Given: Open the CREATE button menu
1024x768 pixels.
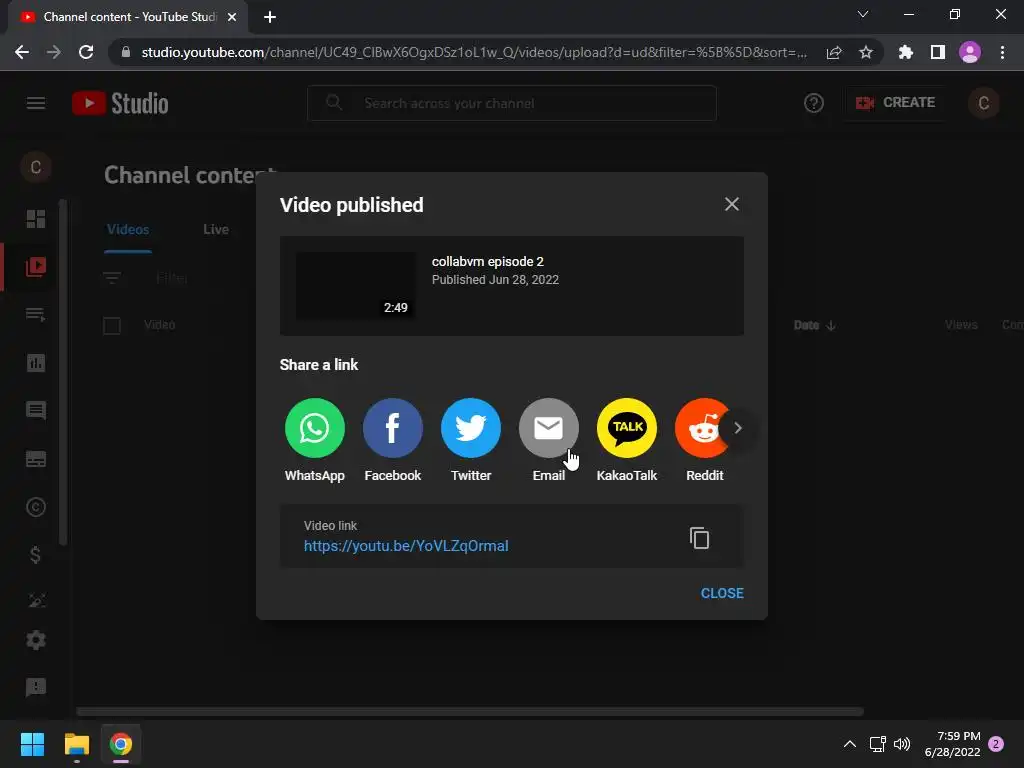Looking at the screenshot, I should point(895,103).
